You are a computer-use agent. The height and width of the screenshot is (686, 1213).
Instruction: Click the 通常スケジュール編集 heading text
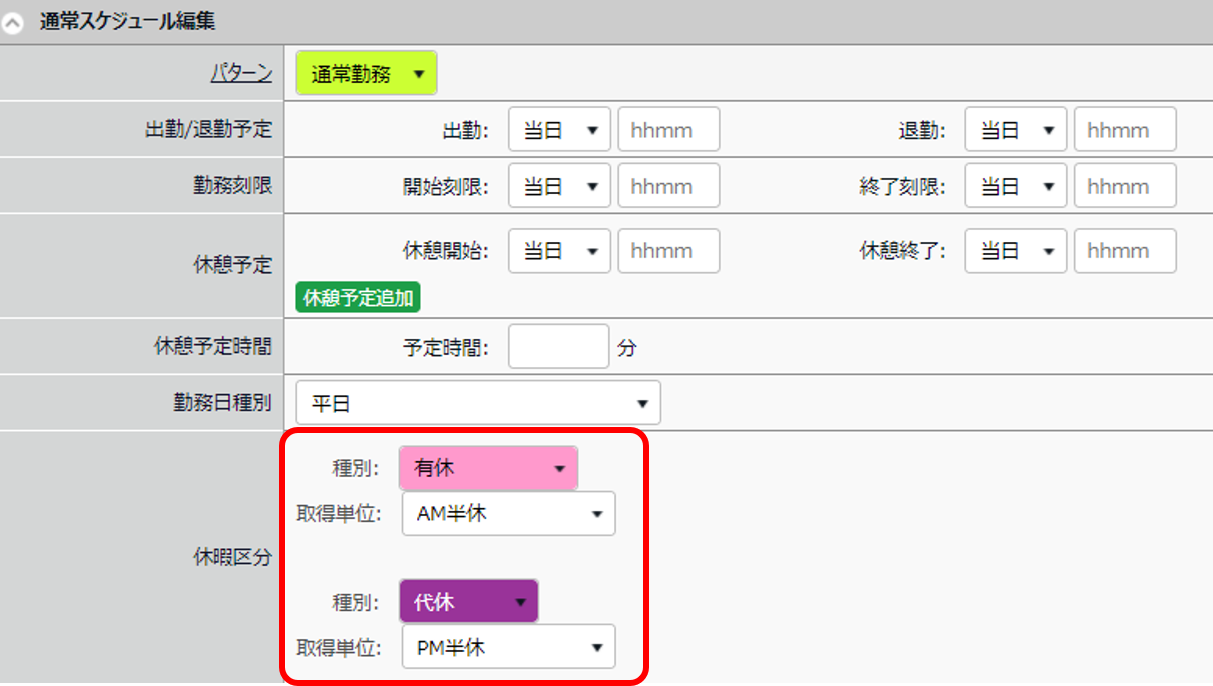click(x=128, y=21)
